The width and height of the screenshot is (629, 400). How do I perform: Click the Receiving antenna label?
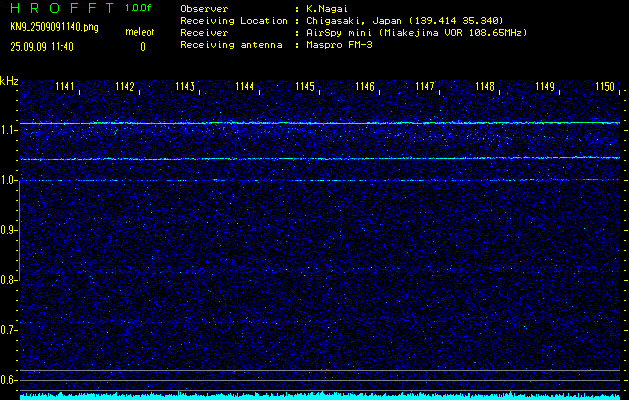tap(231, 45)
